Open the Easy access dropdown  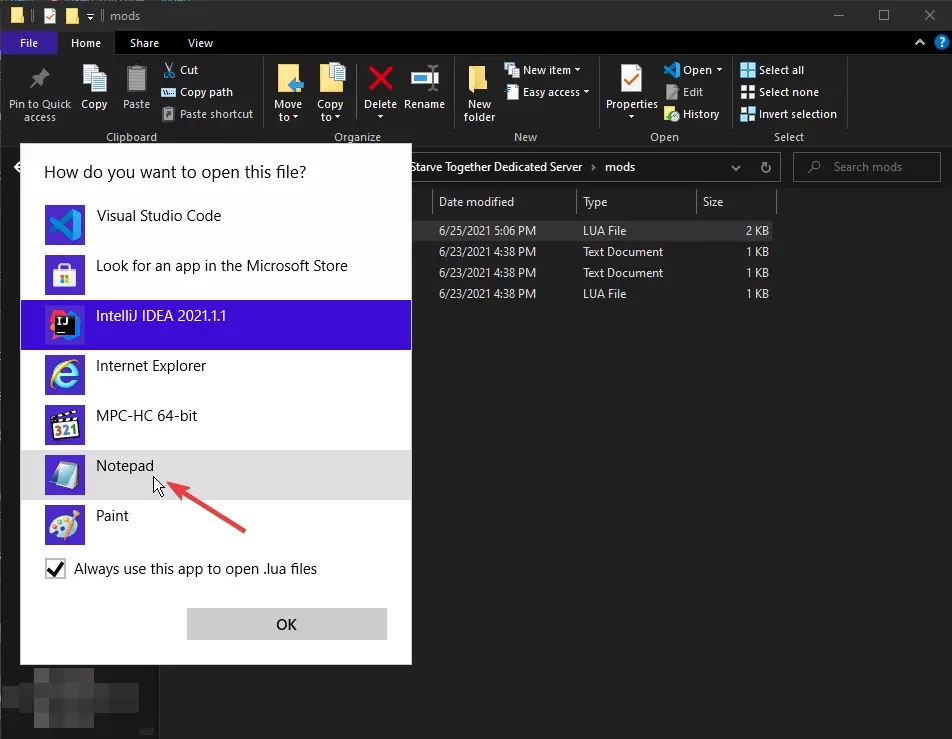coord(586,92)
